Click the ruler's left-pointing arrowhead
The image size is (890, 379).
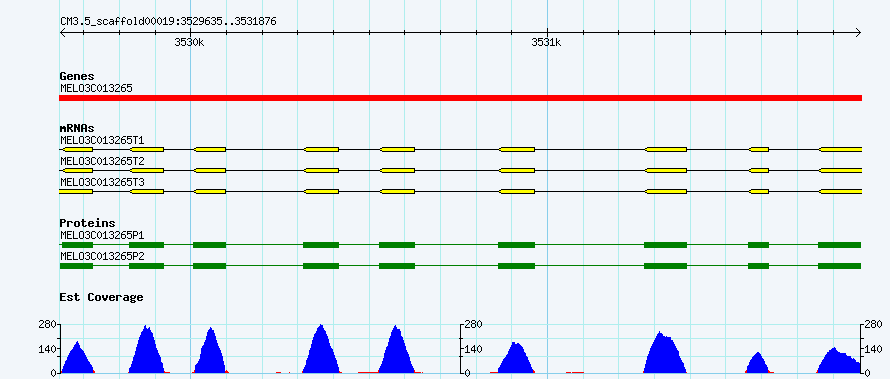63,32
